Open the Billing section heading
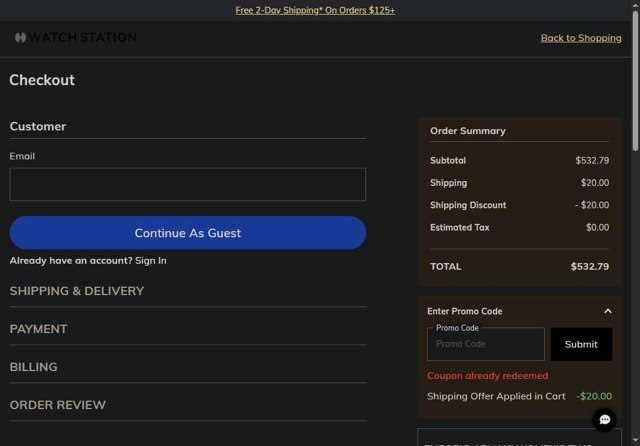Image resolution: width=640 pixels, height=446 pixels. click(33, 367)
